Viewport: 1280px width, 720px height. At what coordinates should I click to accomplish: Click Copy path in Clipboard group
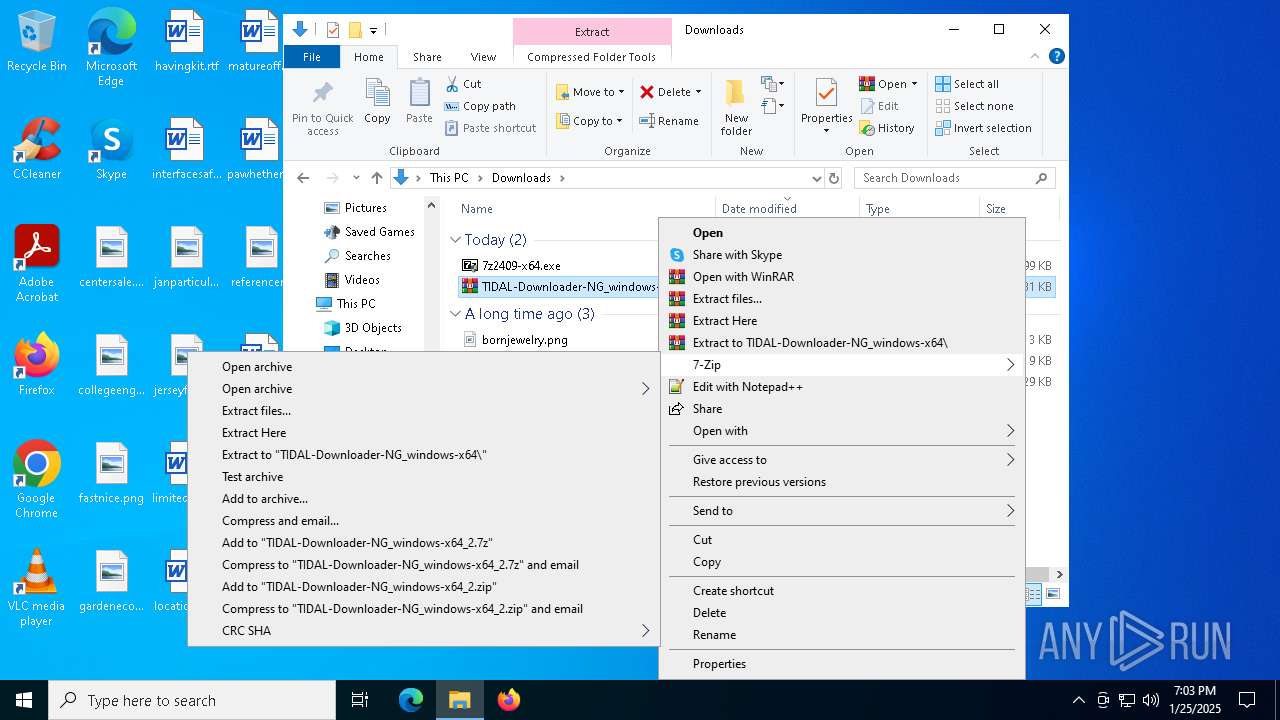(x=480, y=106)
